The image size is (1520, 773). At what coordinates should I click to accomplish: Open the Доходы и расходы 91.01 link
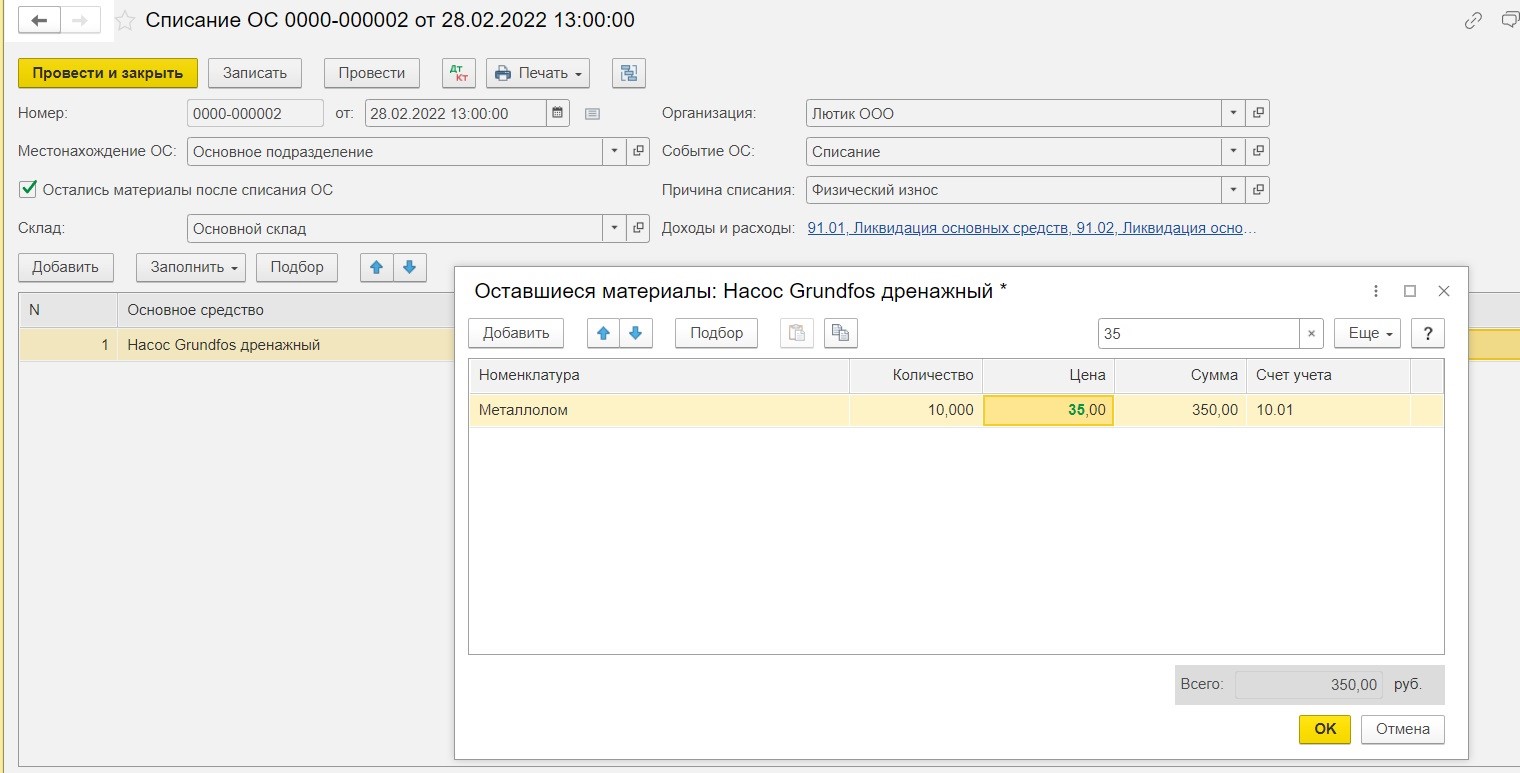(x=1031, y=228)
